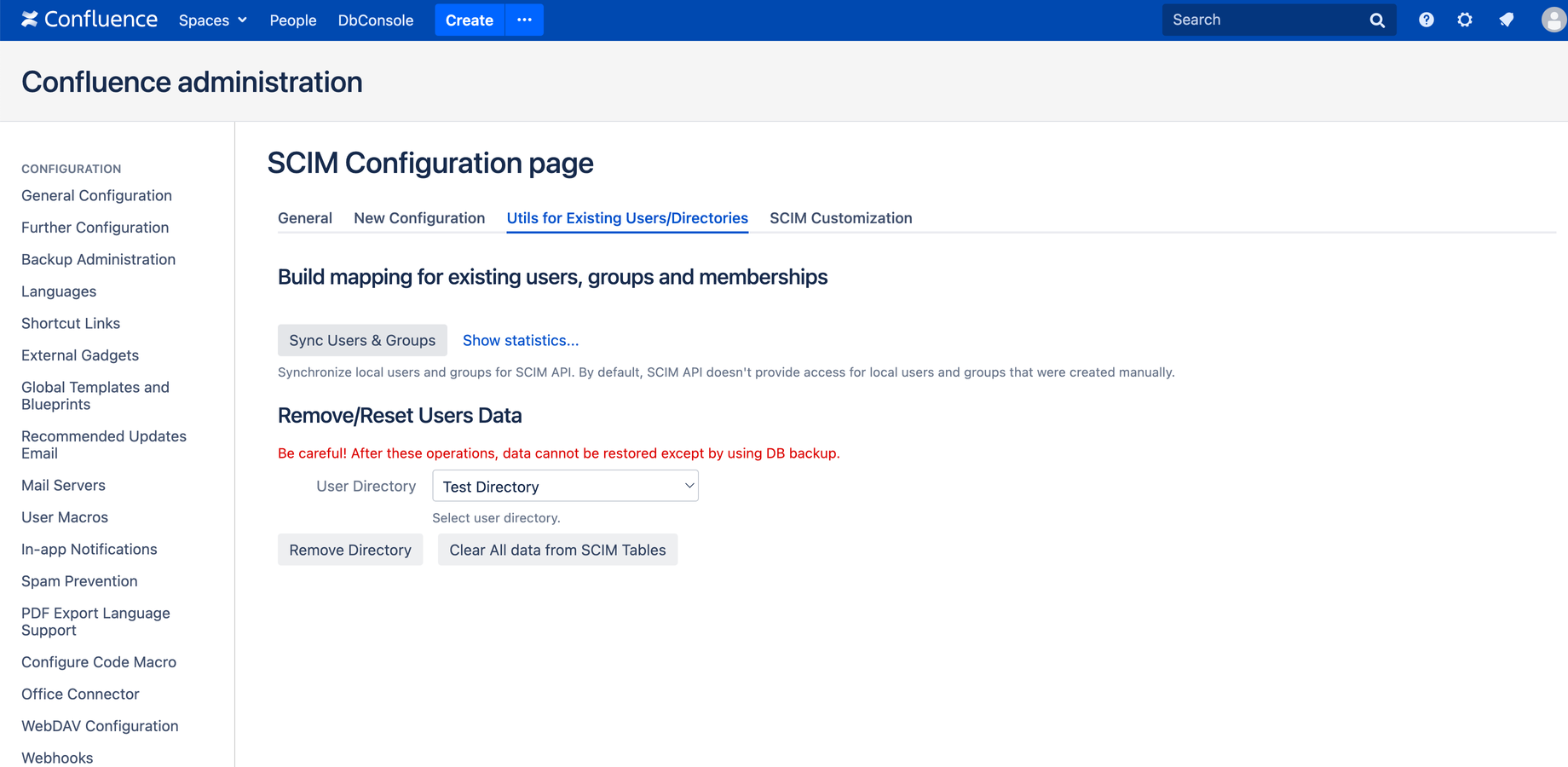Open Shortcut Links in sidebar
This screenshot has height=767, width=1568.
pos(71,323)
